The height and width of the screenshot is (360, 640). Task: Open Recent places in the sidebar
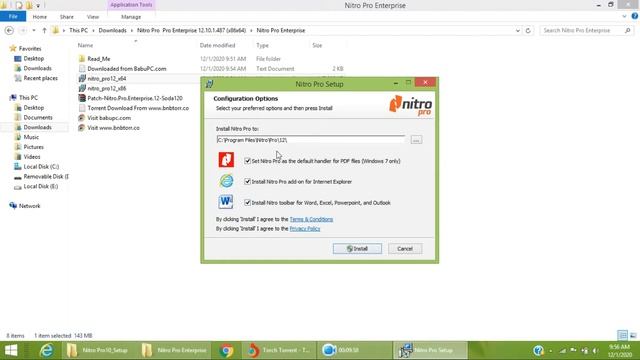(x=40, y=78)
